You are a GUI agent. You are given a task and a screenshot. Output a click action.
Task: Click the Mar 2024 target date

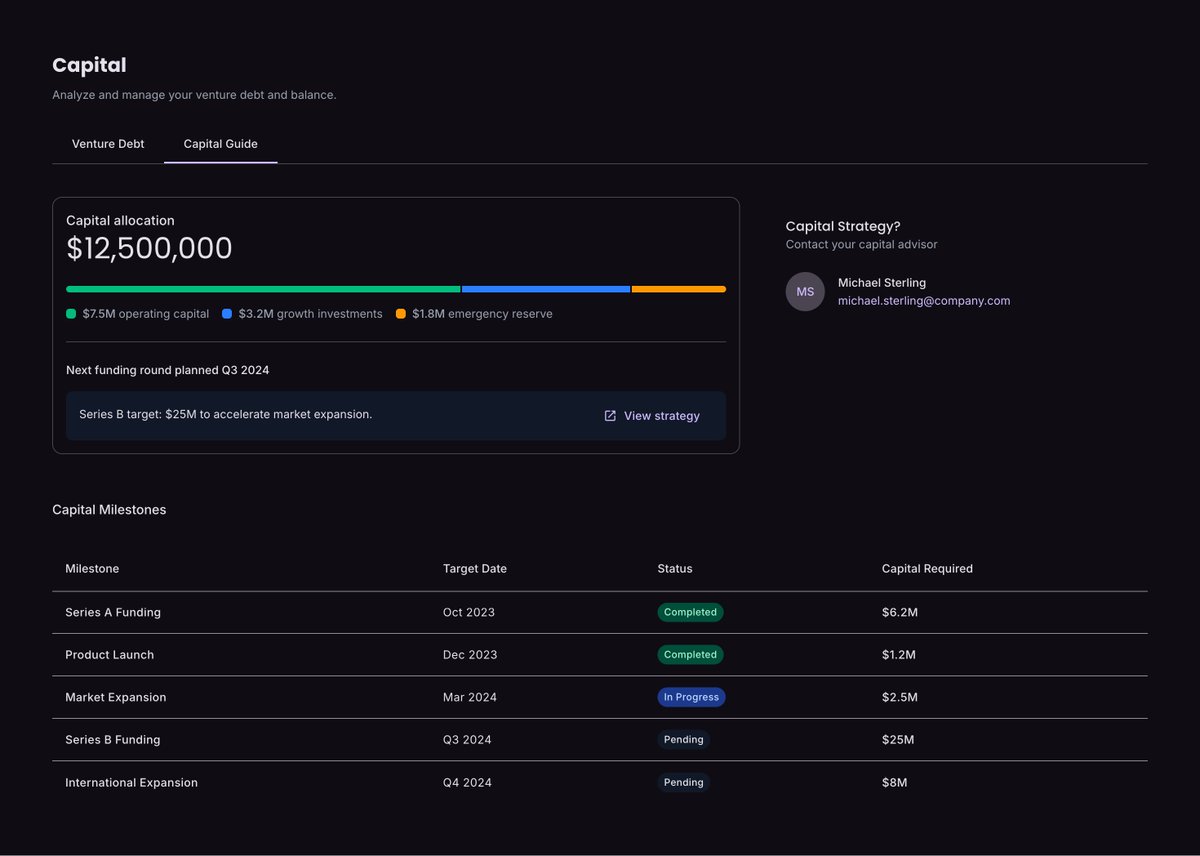coord(470,697)
